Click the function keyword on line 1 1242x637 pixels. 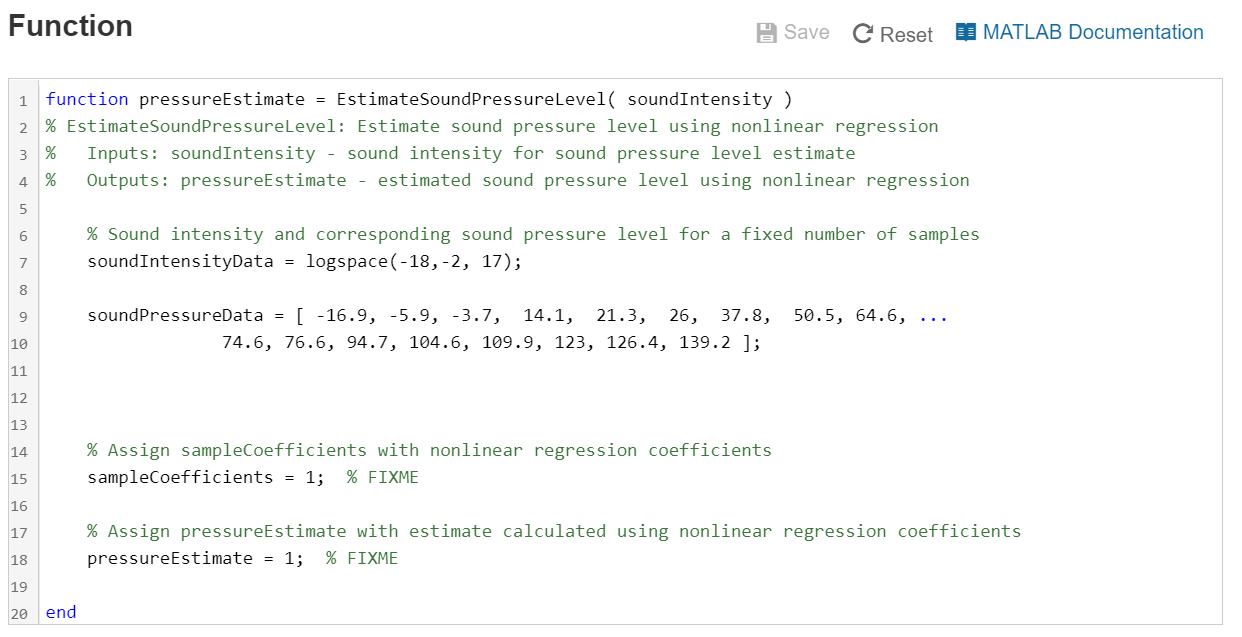87,99
